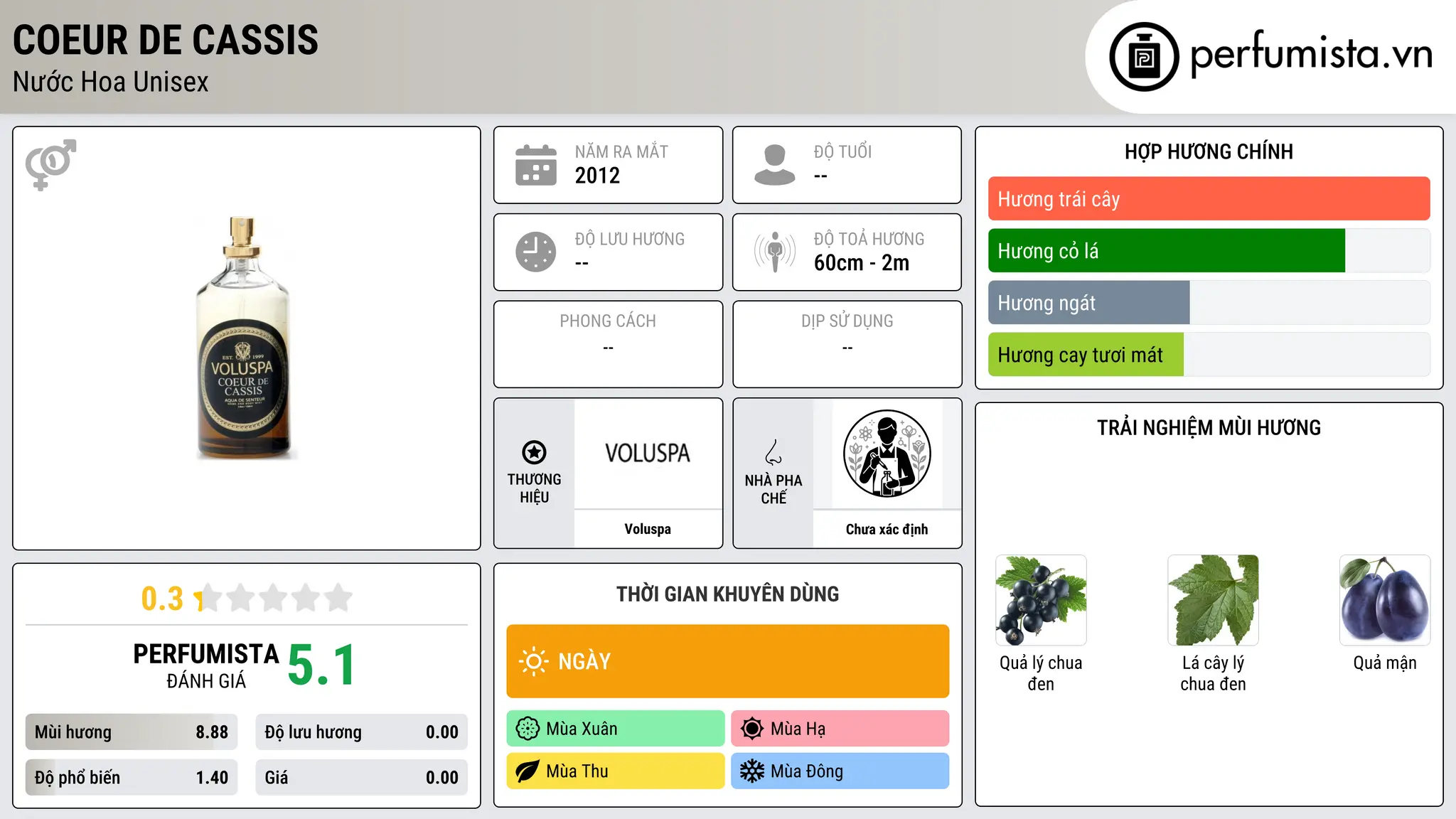This screenshot has height=819, width=1456.
Task: Click the Hợp hương chính heading
Action: (x=1209, y=151)
